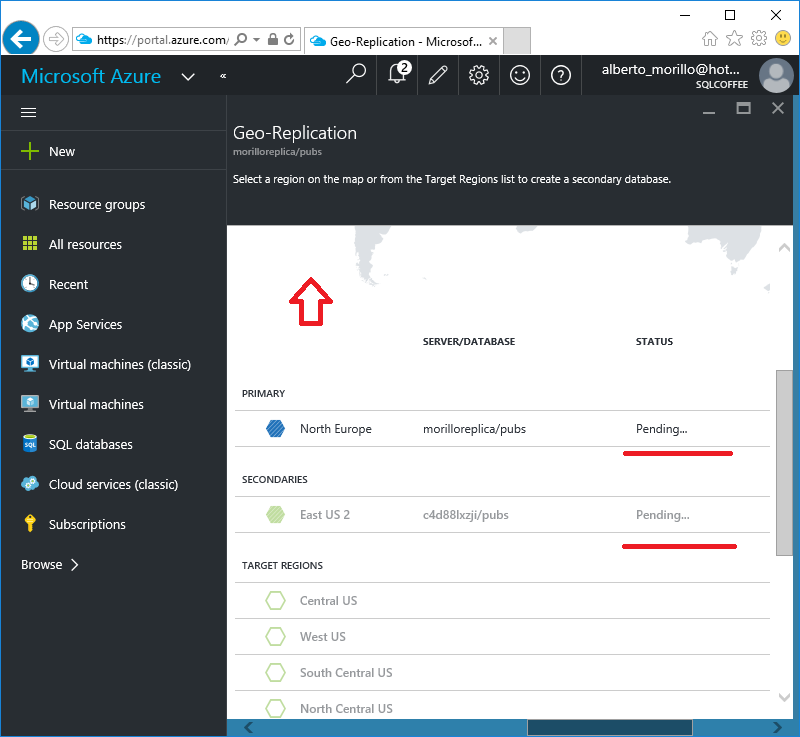Click the map scroll up chevron
This screenshot has height=737, width=800.
(784, 248)
